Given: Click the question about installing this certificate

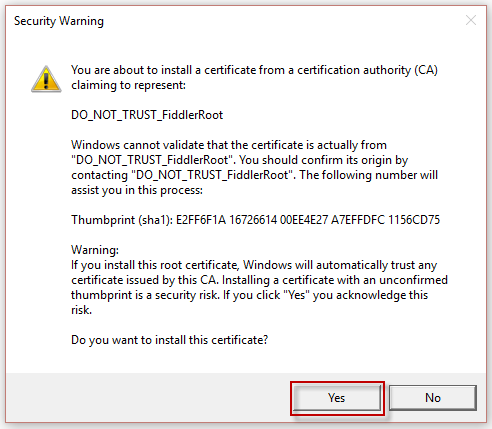Looking at the screenshot, I should tap(169, 340).
